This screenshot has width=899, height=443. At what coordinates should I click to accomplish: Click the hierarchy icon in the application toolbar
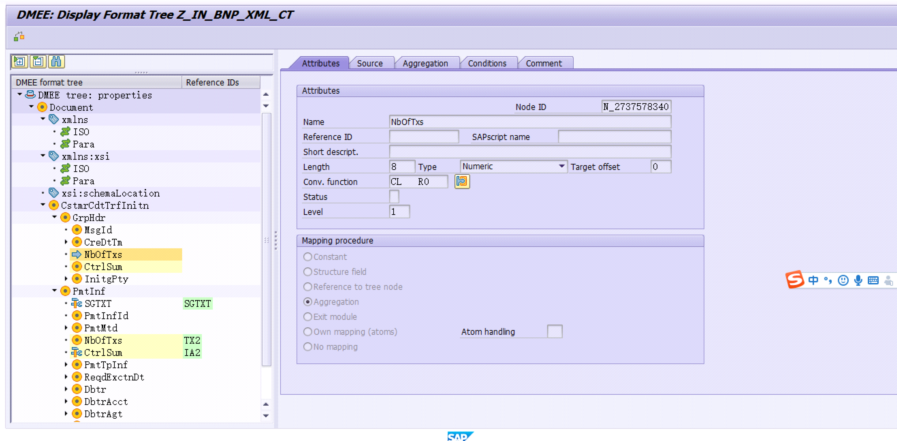point(19,37)
